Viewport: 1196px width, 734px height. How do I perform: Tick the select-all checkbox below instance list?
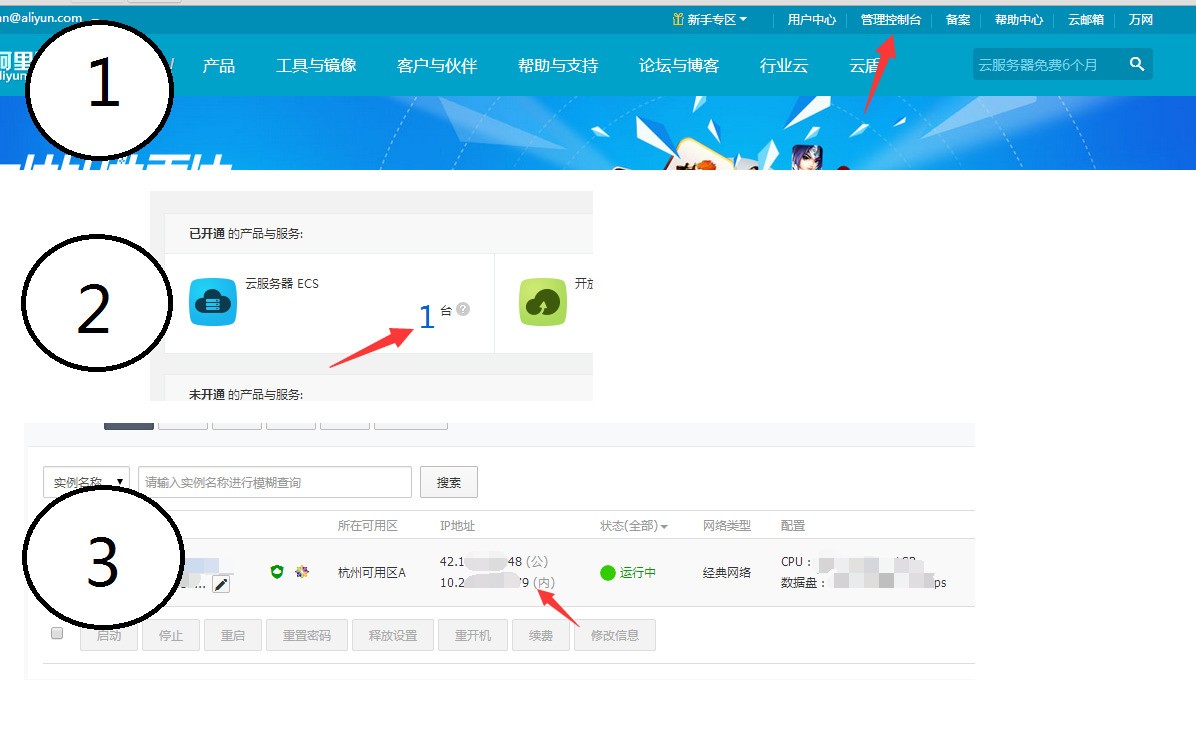56,633
